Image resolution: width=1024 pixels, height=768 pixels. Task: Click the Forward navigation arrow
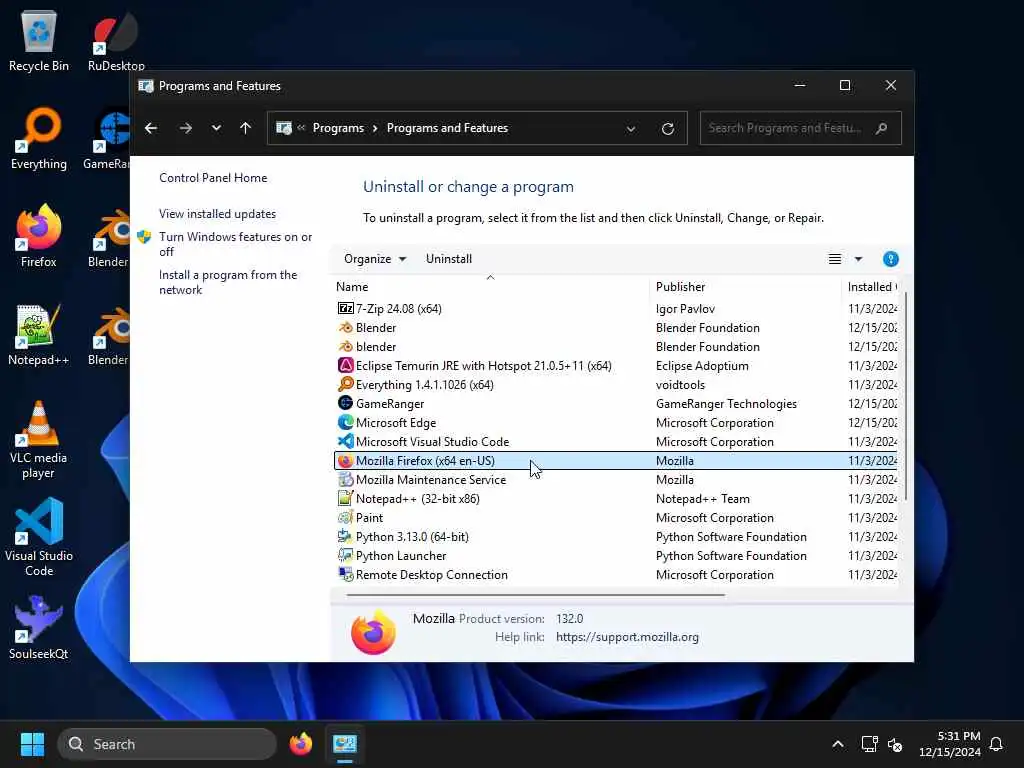[185, 128]
